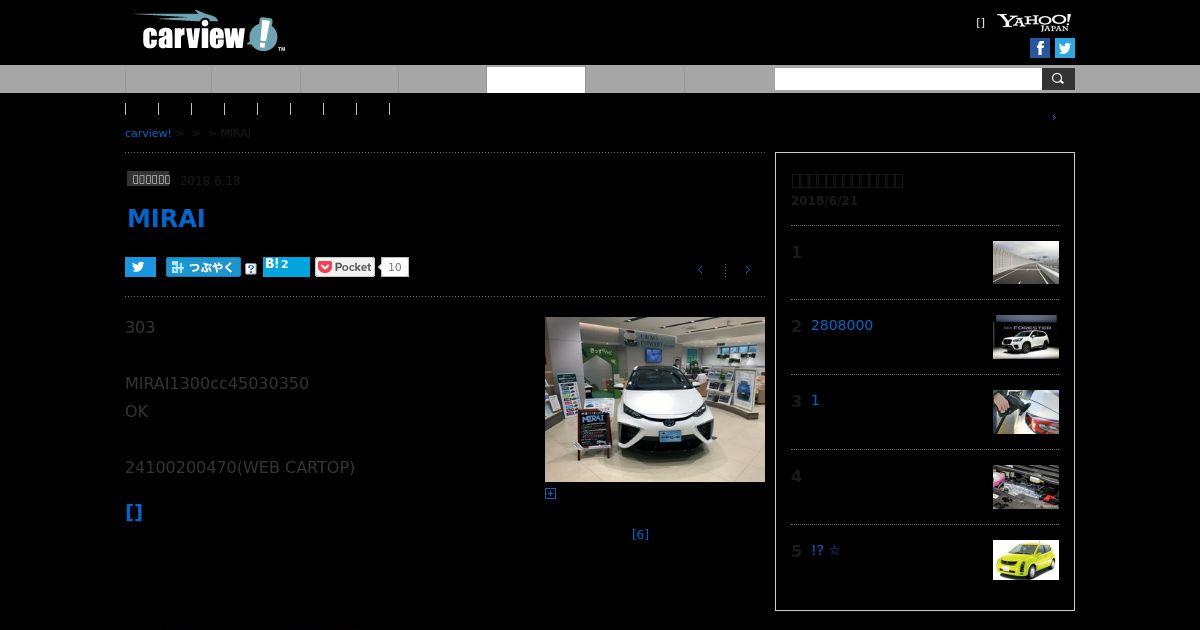The width and height of the screenshot is (1200, 630).
Task: Click the [] link beside the Yahoo logo
Action: (980, 23)
